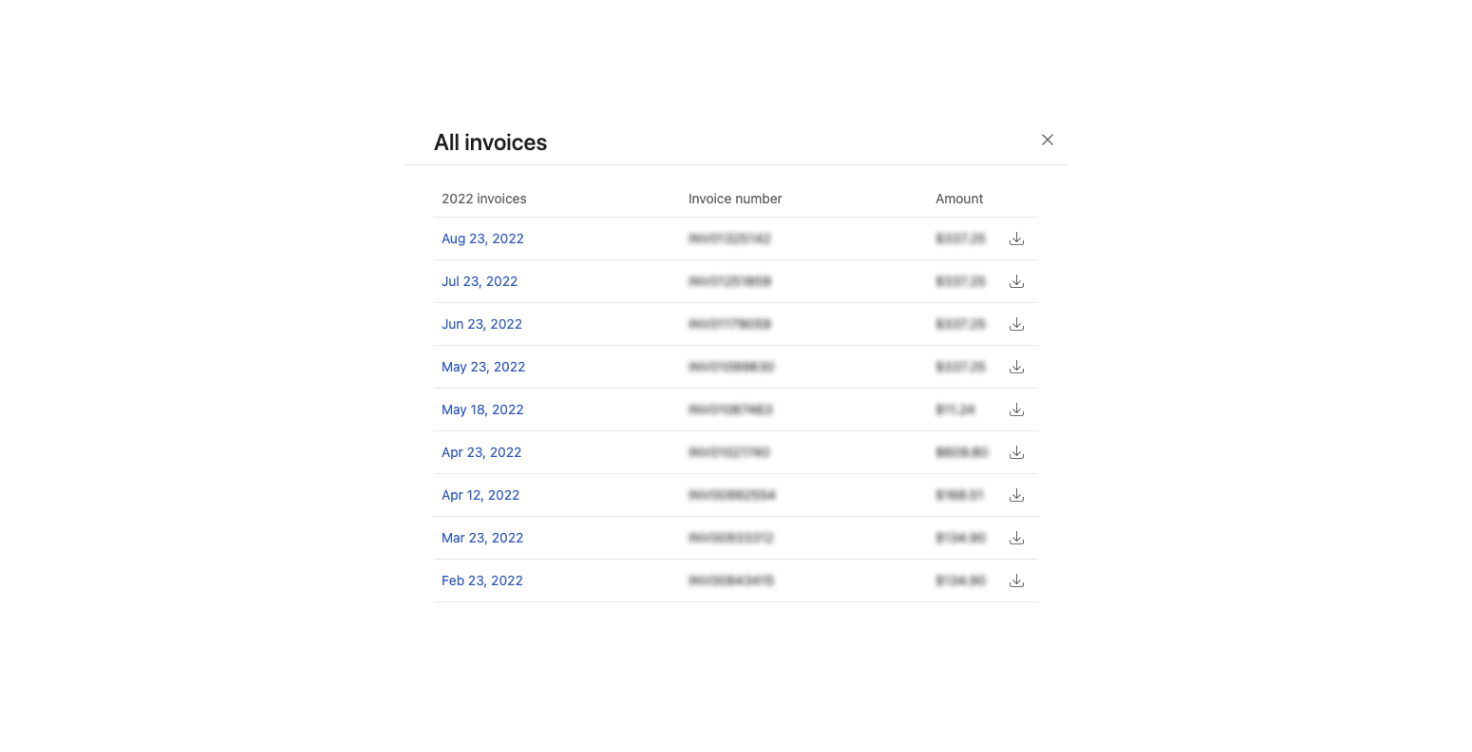This screenshot has height=752, width=1472.
Task: Open the Apr 12, 2022 invoice link
Action: point(480,495)
